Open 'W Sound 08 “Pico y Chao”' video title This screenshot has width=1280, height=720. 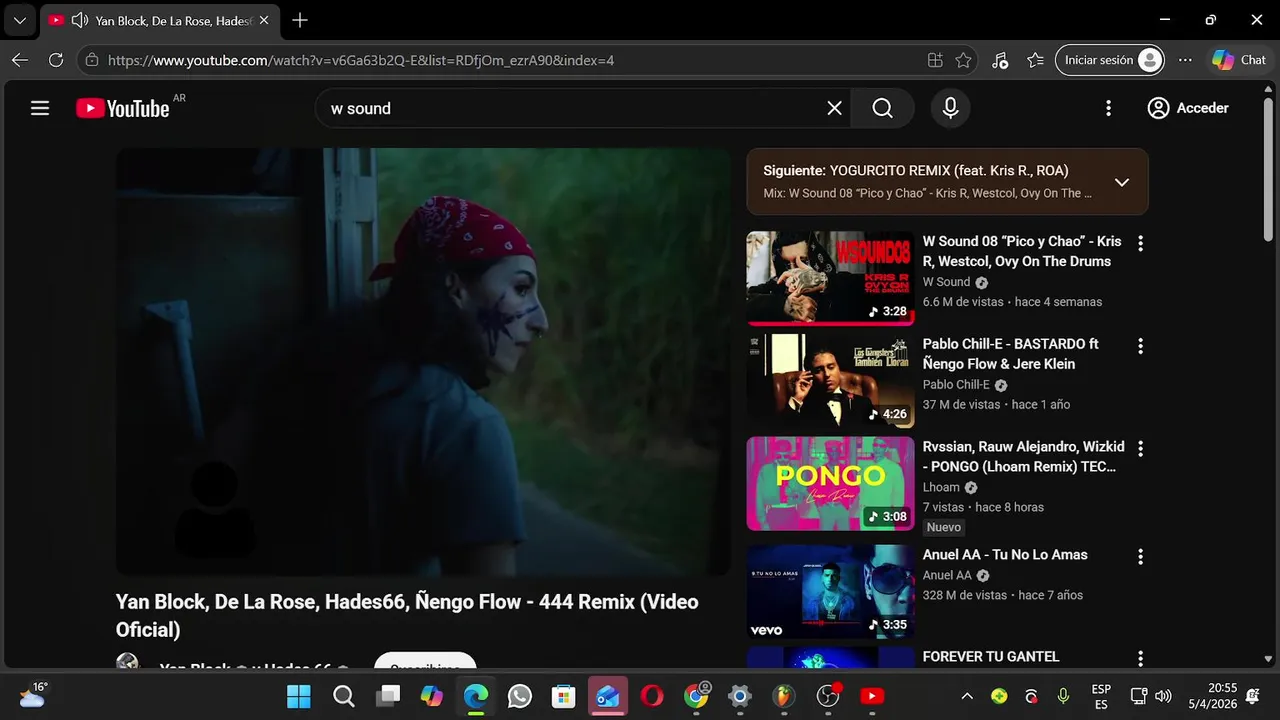click(1022, 251)
